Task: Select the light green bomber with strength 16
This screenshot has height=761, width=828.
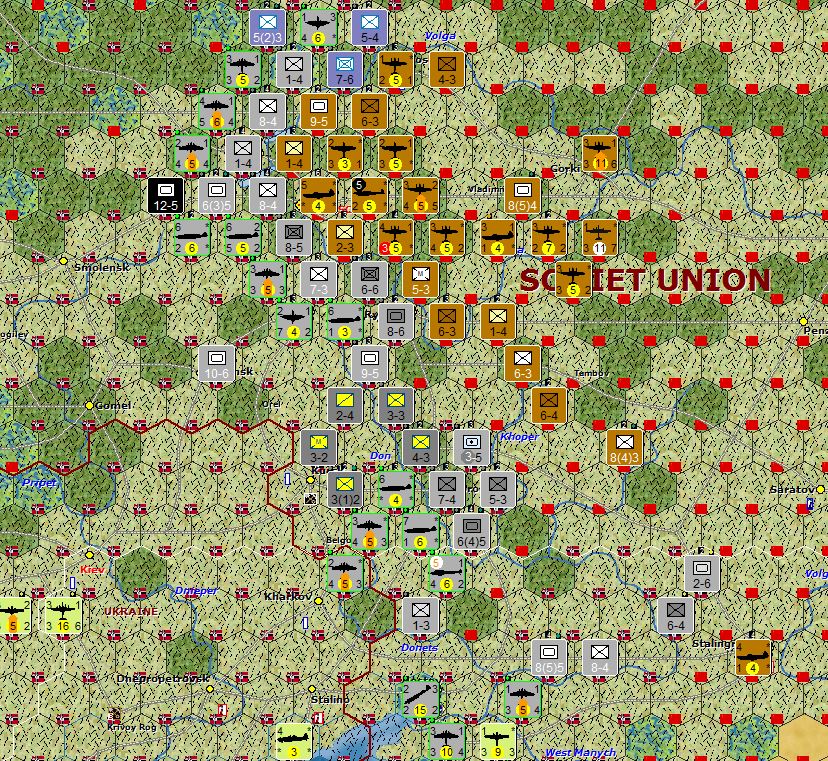Action: (63, 616)
